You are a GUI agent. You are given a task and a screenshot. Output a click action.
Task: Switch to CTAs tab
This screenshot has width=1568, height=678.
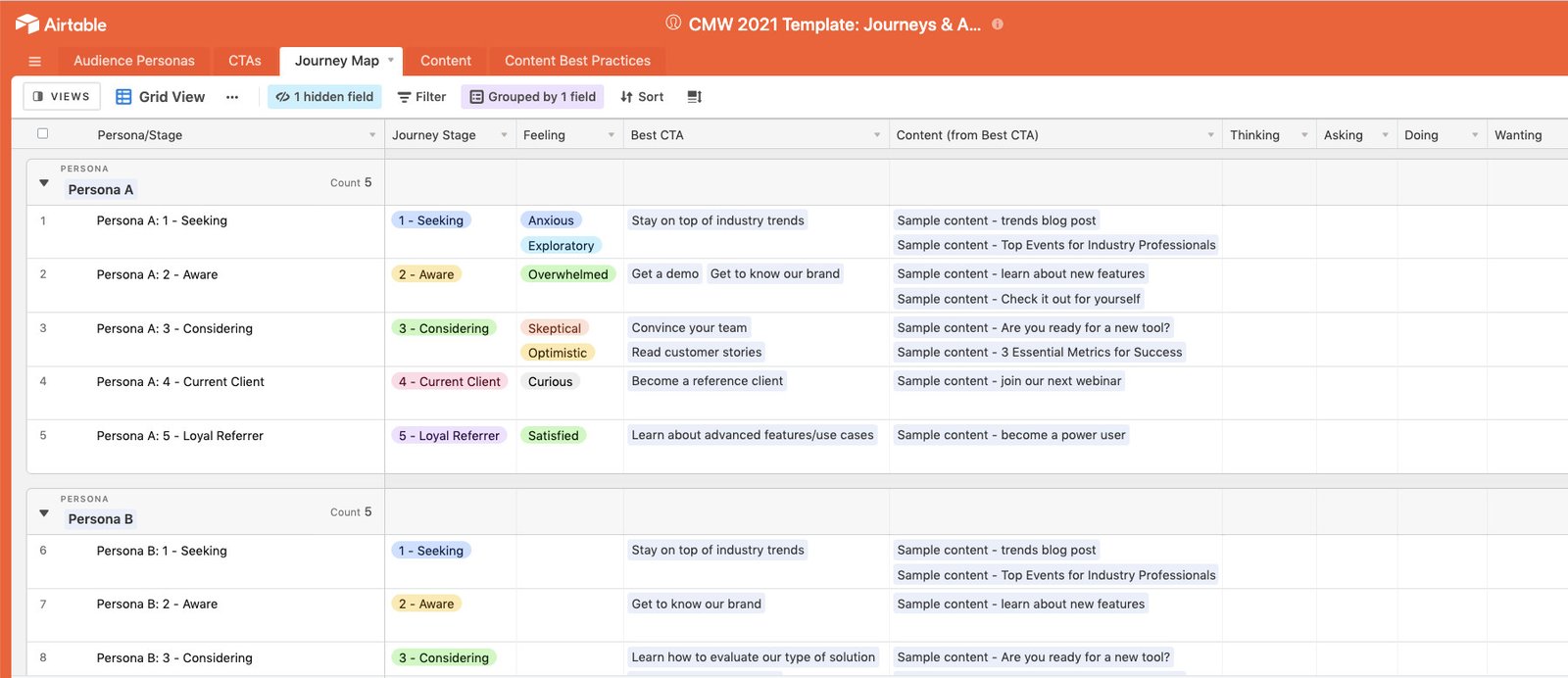(245, 61)
